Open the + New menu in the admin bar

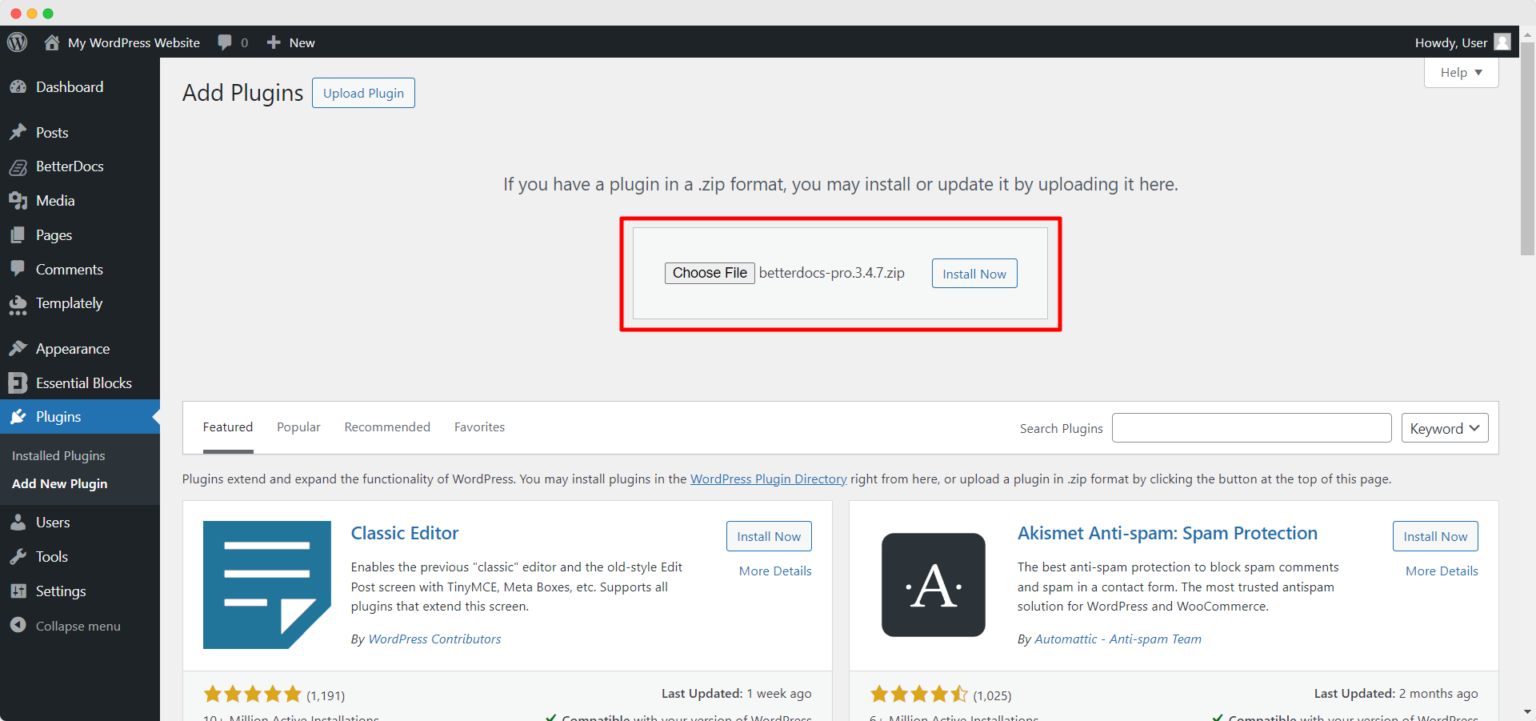point(290,42)
